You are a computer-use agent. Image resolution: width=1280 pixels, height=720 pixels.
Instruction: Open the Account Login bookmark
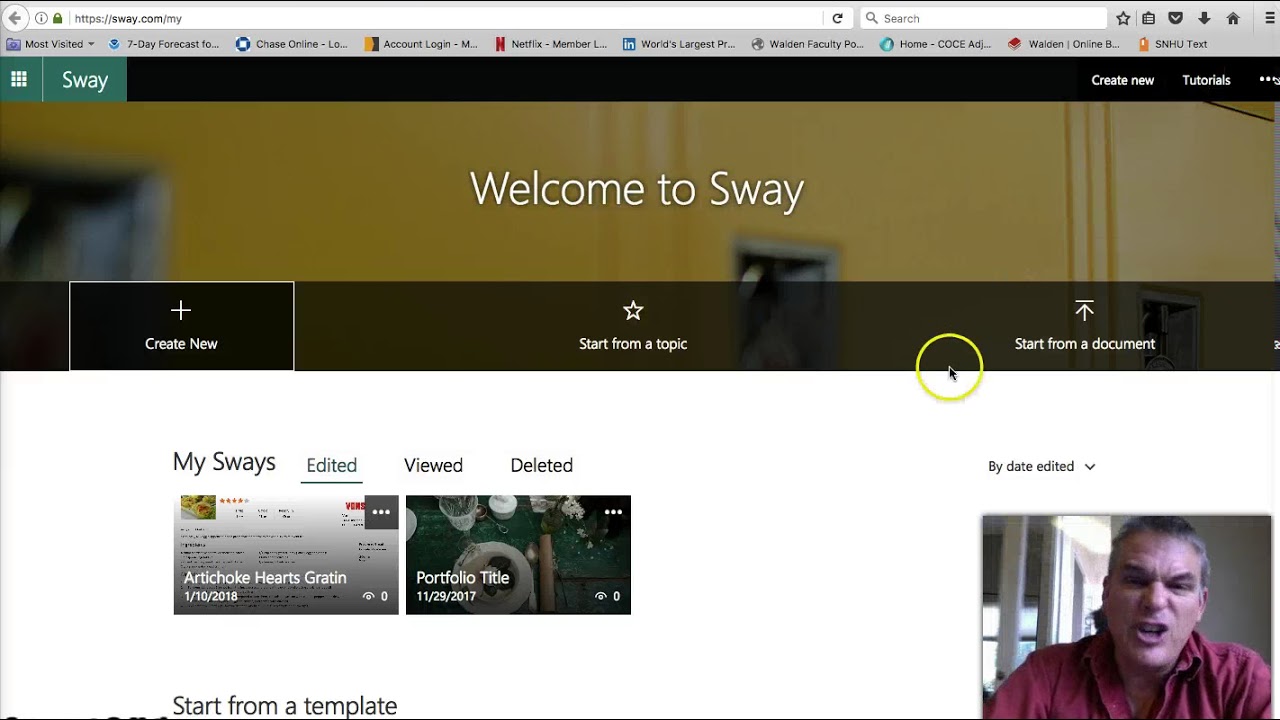[x=422, y=44]
